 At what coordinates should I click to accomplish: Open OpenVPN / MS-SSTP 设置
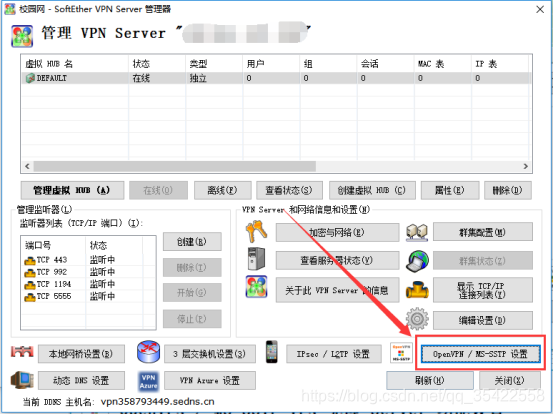(x=481, y=354)
